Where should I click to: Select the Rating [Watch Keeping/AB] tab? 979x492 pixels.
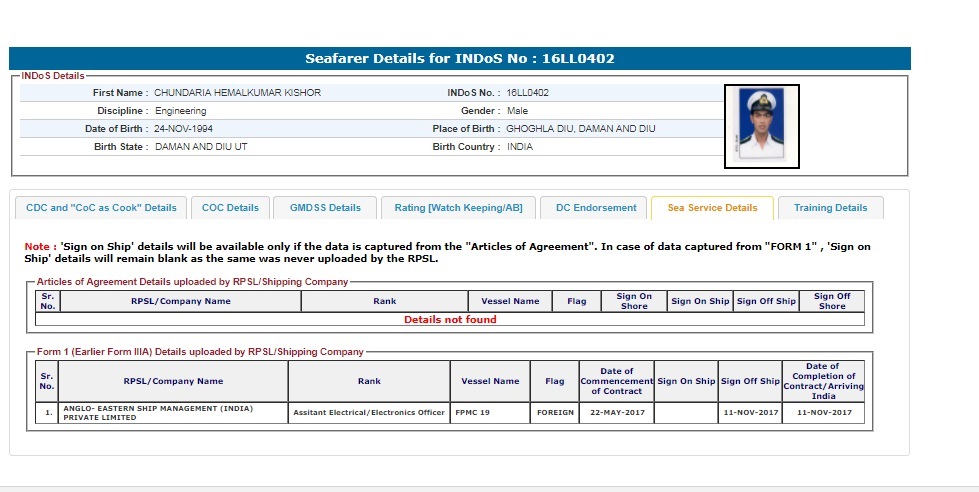coord(458,208)
